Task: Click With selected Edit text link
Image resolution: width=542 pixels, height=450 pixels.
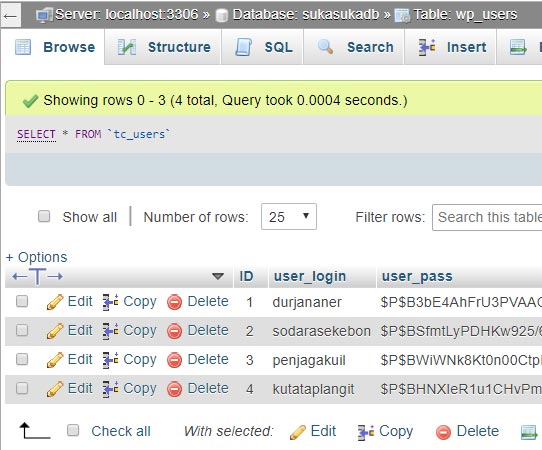Action: (323, 431)
